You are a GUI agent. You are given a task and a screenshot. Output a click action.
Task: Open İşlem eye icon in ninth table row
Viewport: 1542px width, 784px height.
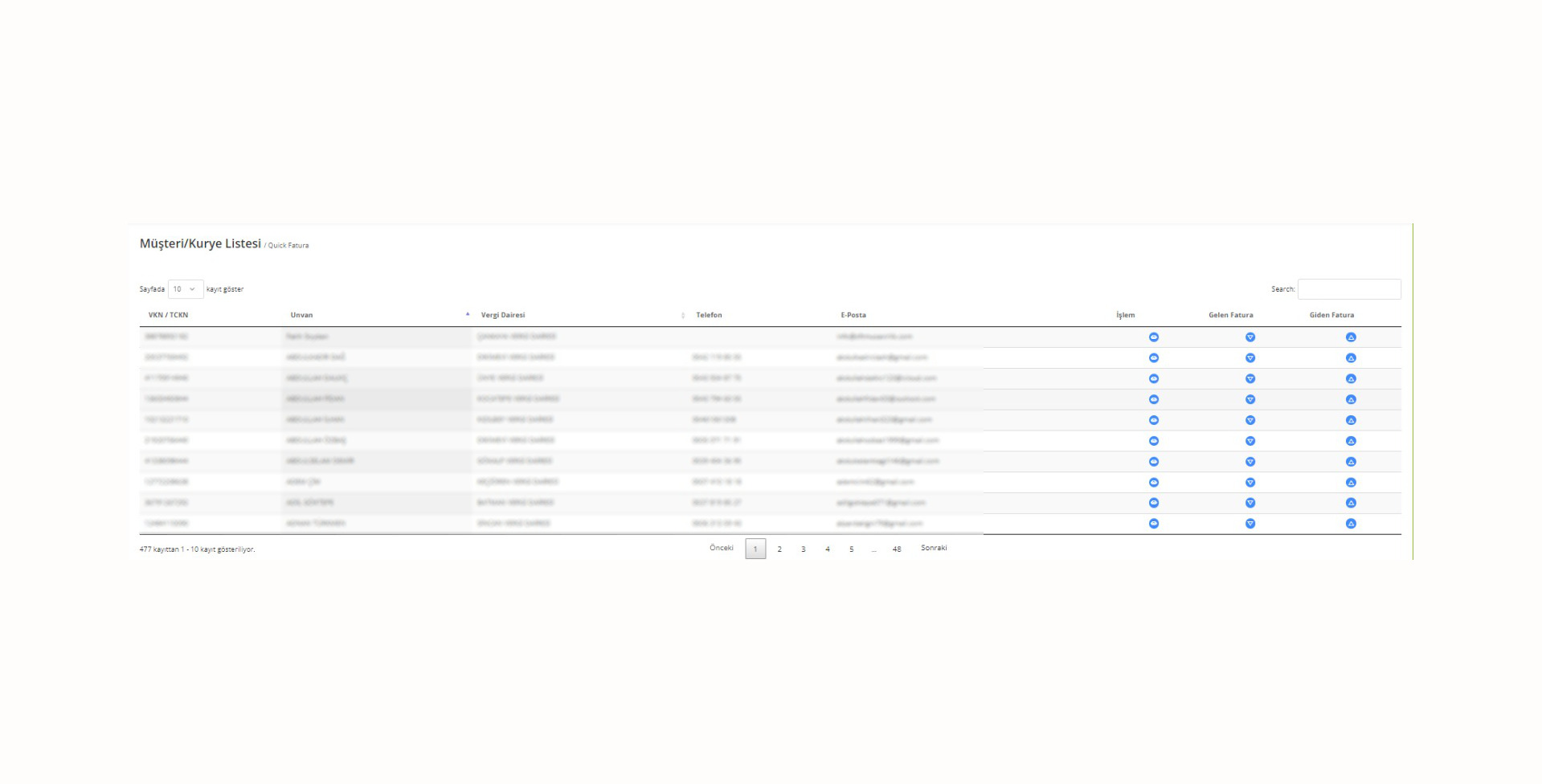click(1154, 503)
